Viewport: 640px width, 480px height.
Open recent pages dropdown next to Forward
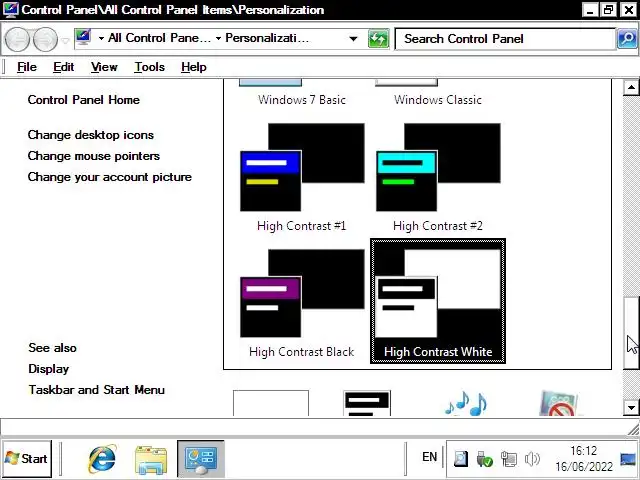pos(65,40)
